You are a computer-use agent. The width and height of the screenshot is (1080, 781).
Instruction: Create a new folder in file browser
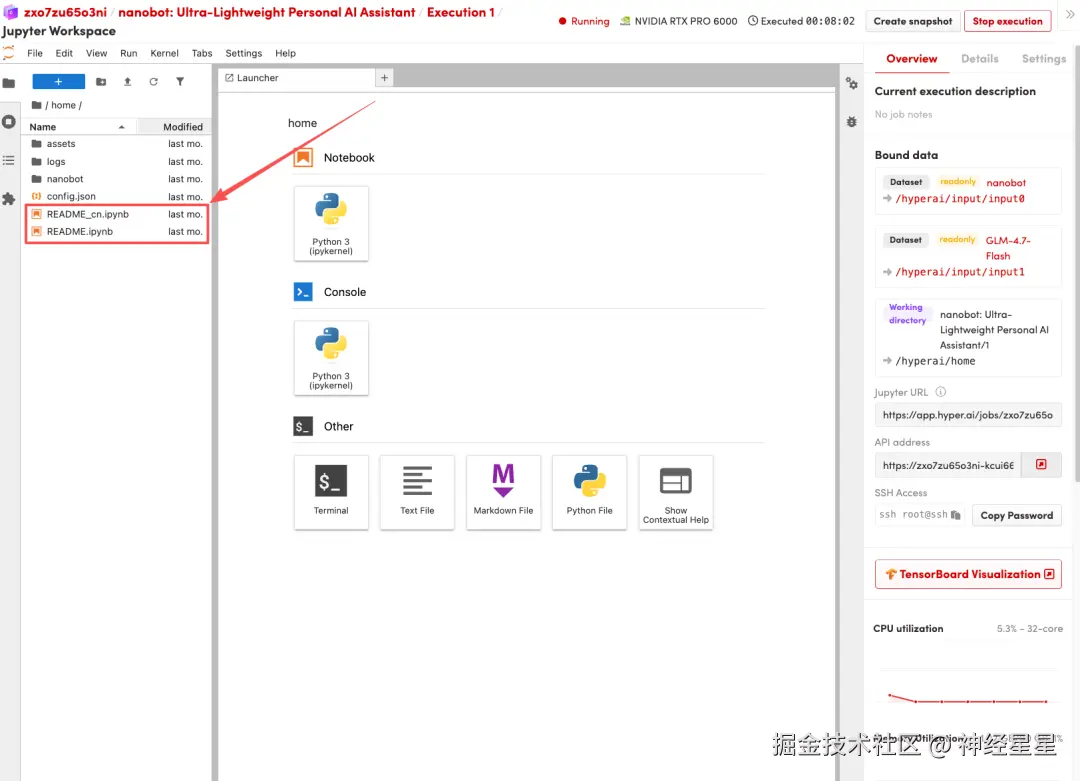click(101, 81)
